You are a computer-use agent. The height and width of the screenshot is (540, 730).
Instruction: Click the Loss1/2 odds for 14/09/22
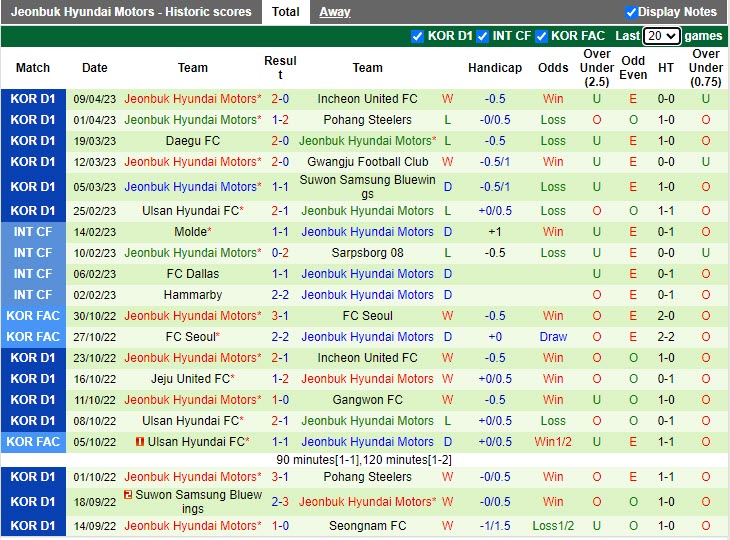pyautogui.click(x=553, y=526)
